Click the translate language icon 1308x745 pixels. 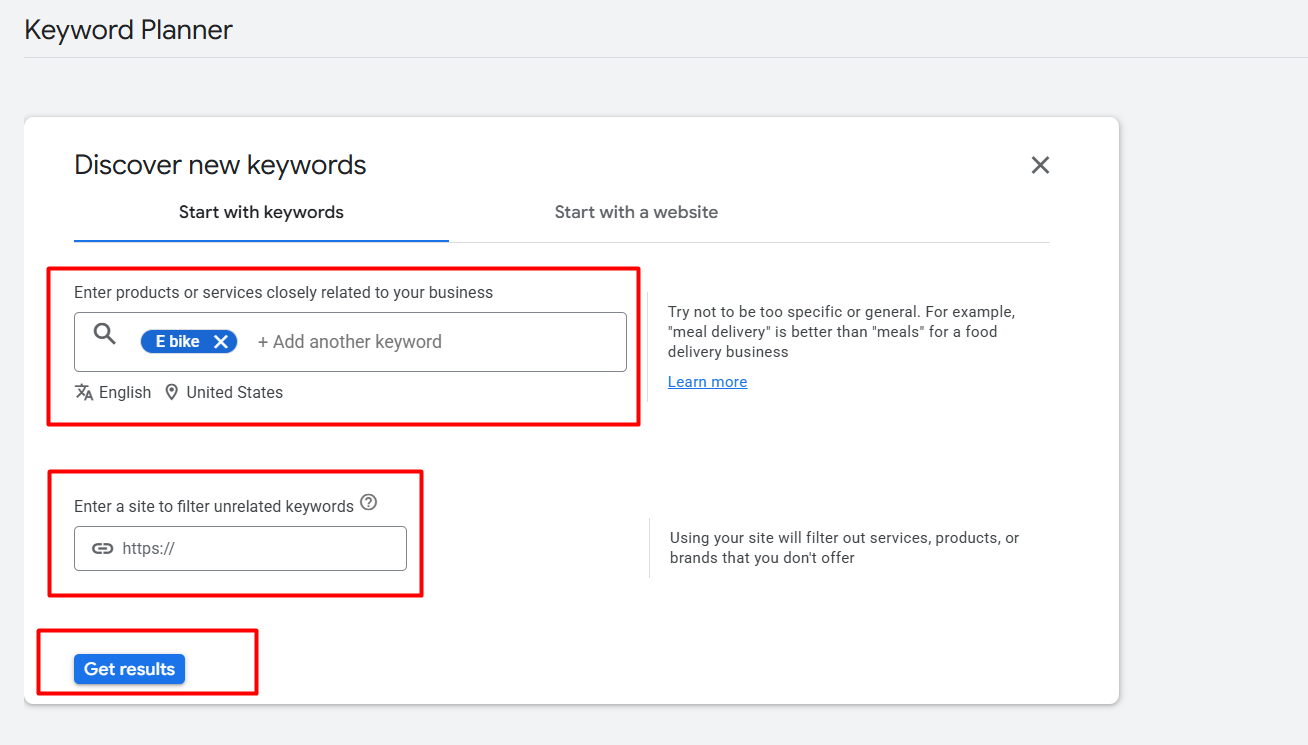(84, 392)
